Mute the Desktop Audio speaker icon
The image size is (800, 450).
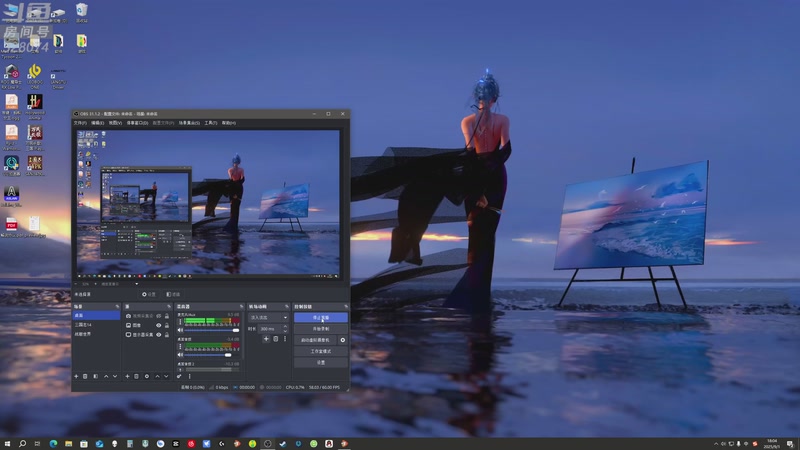(x=180, y=355)
